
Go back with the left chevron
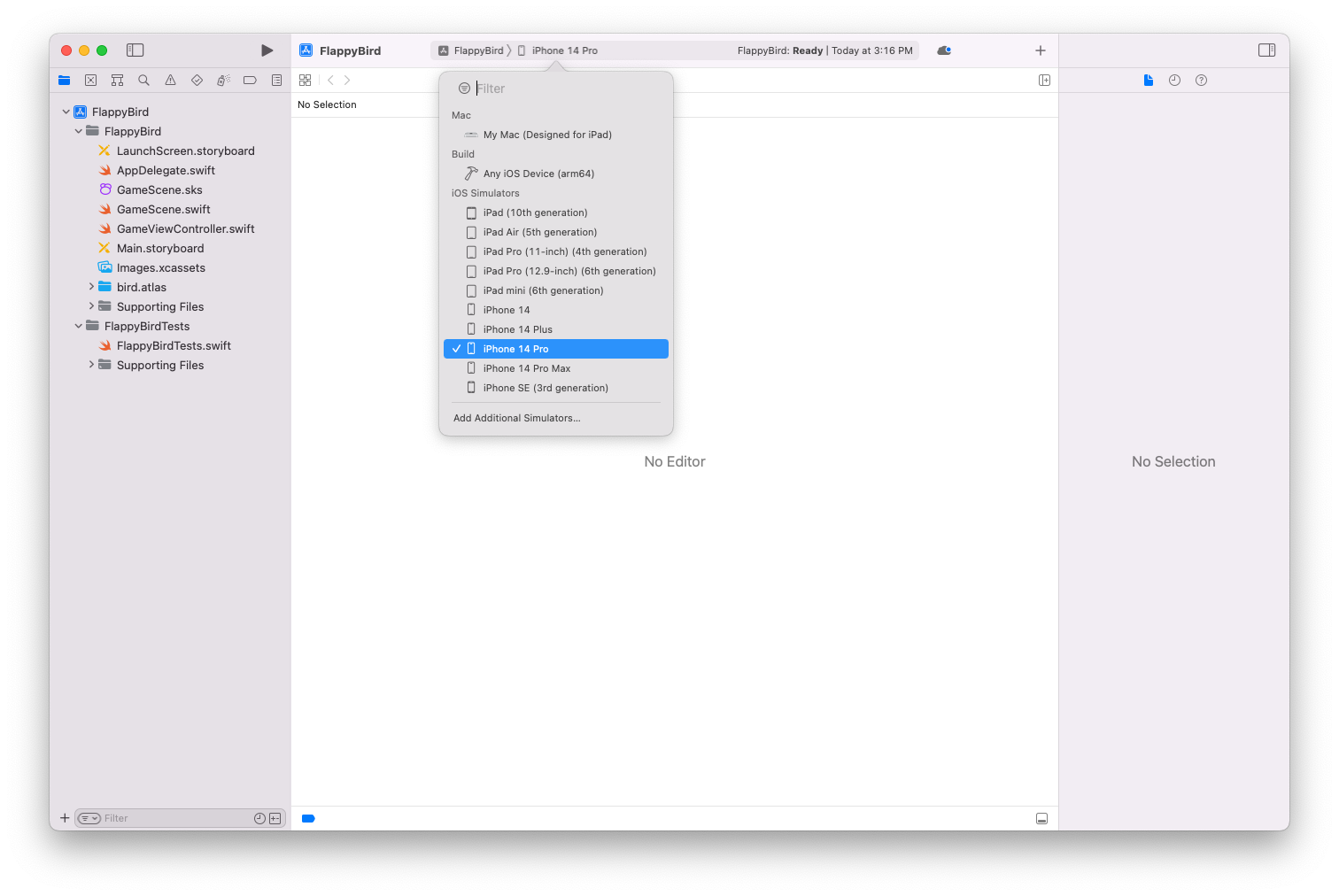pyautogui.click(x=330, y=81)
